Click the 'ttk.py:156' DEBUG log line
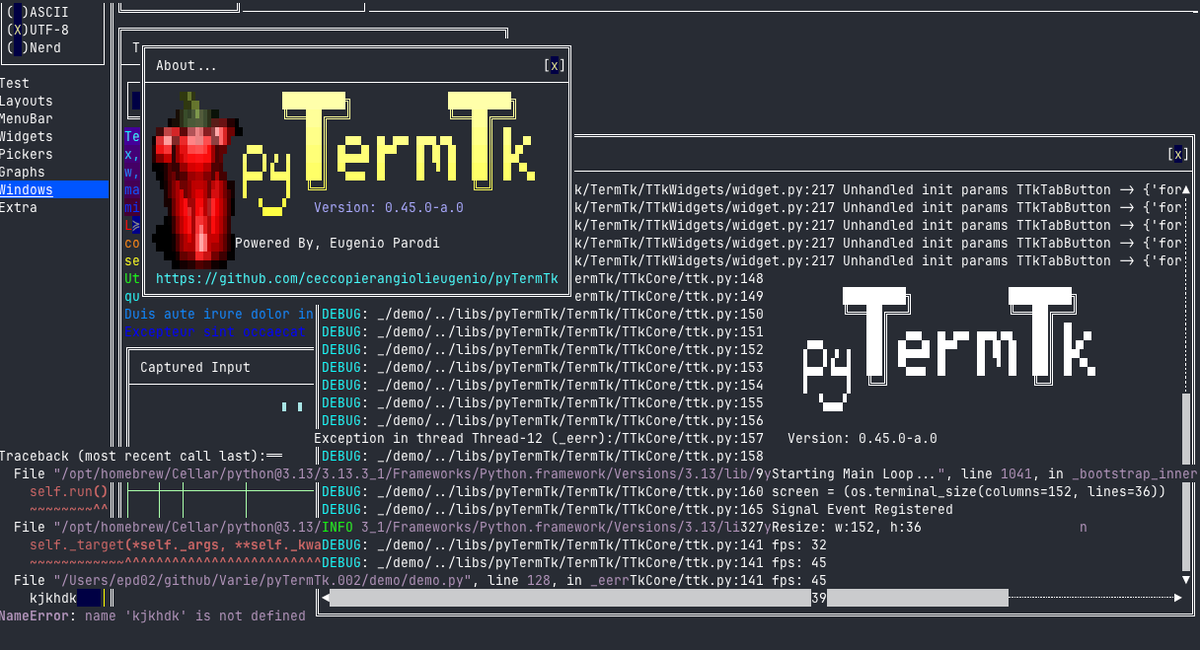 [x=542, y=421]
